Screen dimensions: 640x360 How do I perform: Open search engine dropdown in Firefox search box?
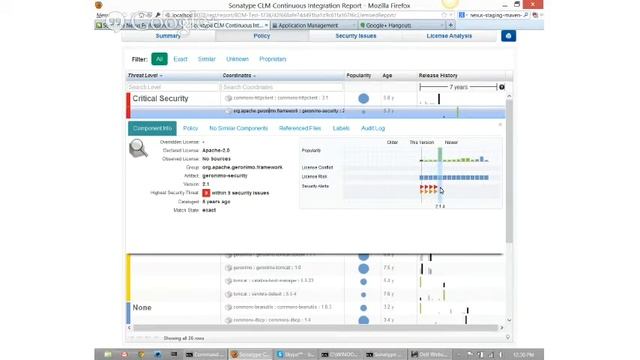click(462, 15)
